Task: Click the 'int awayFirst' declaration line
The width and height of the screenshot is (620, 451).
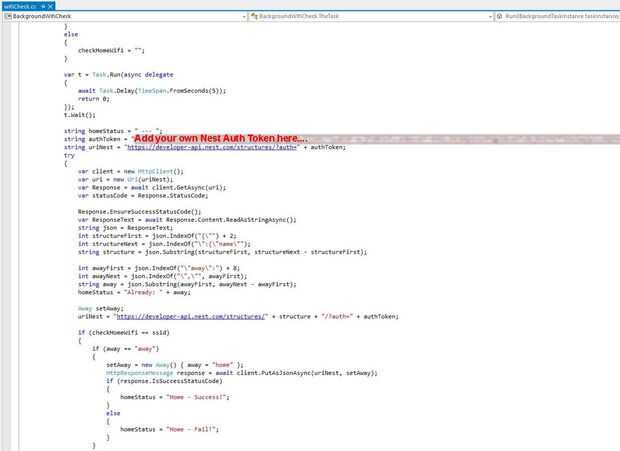Action: [159, 268]
